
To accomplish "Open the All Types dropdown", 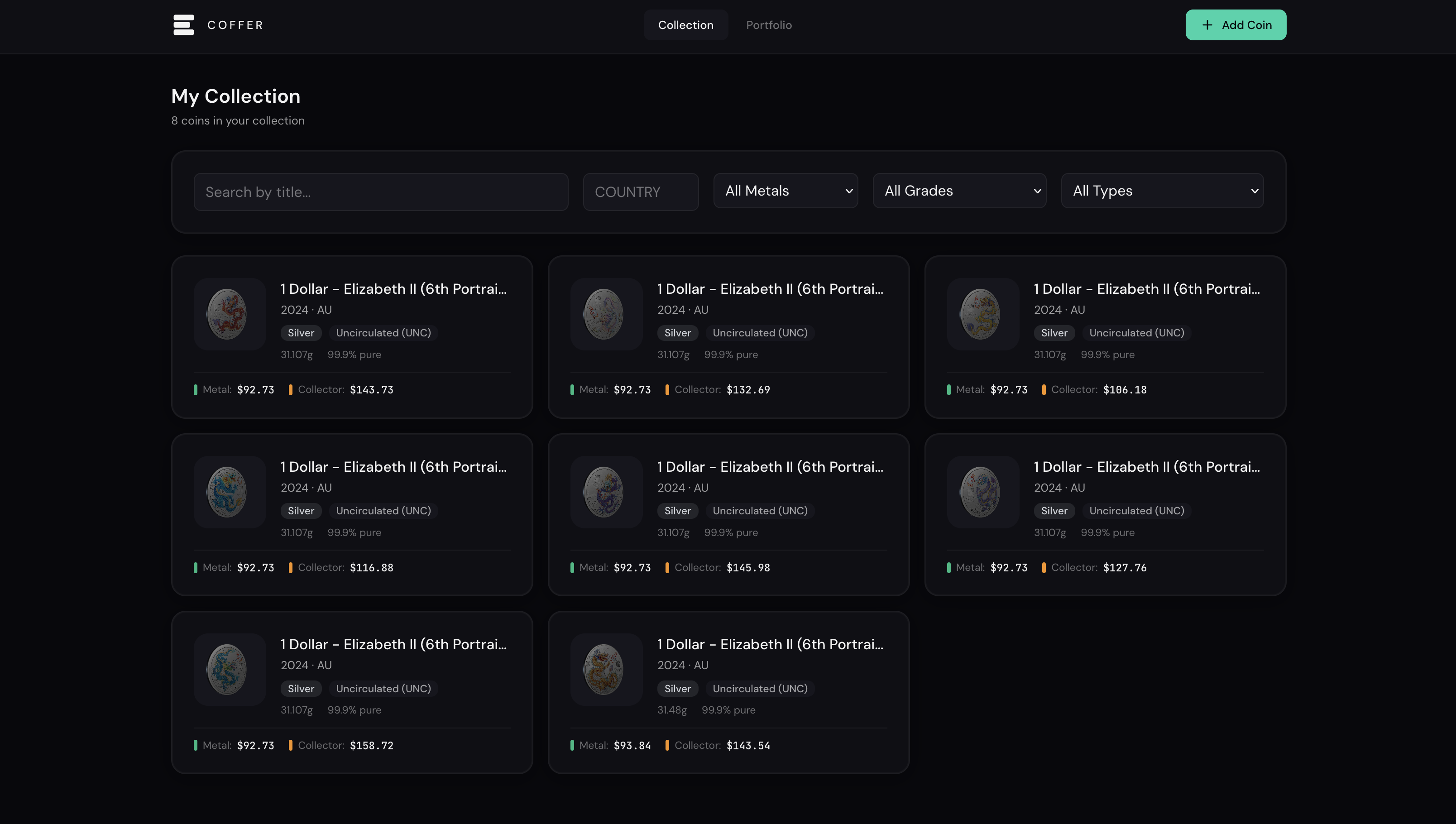I will [x=1162, y=191].
